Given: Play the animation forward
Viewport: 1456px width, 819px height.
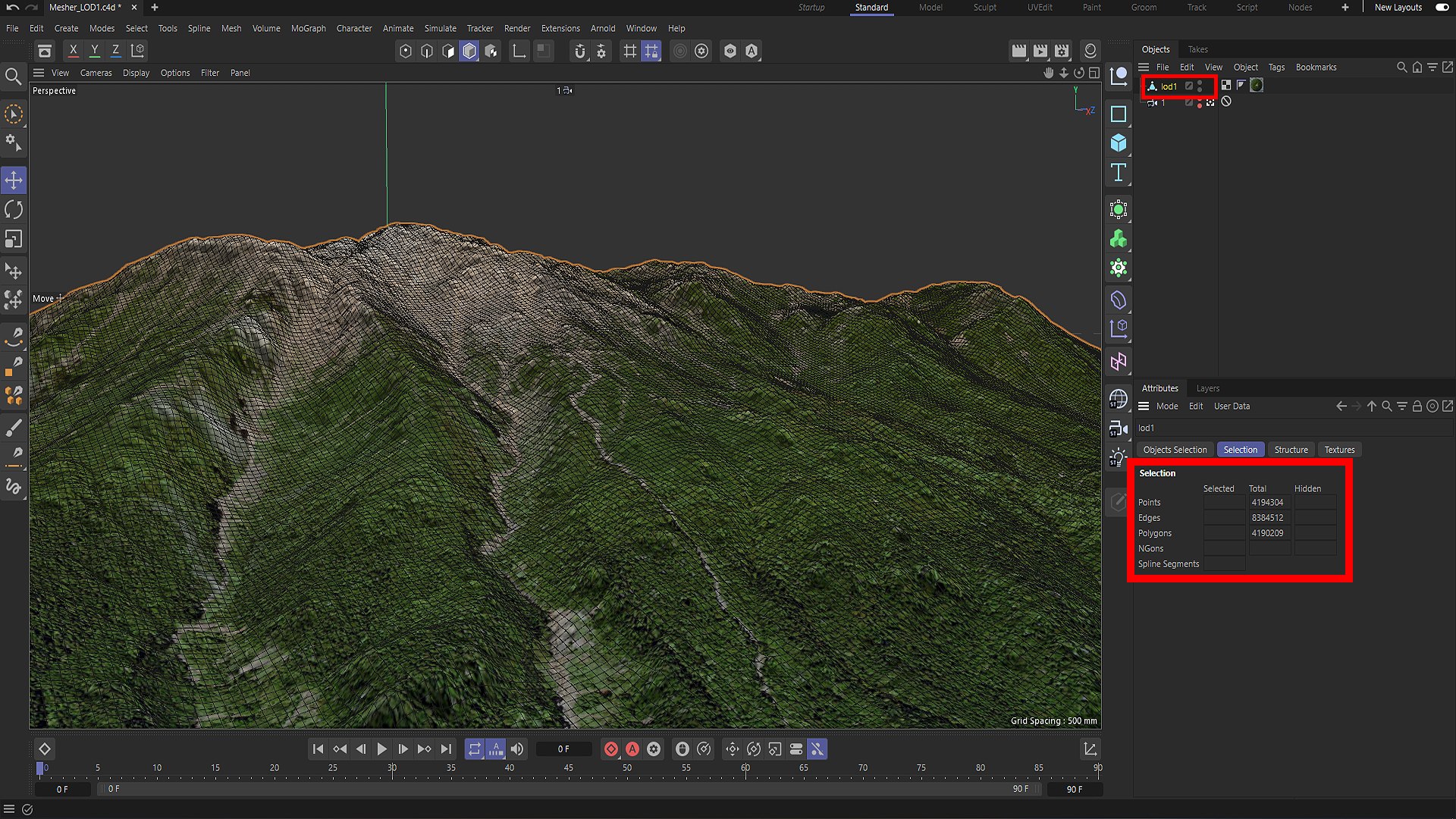Looking at the screenshot, I should click(x=382, y=749).
